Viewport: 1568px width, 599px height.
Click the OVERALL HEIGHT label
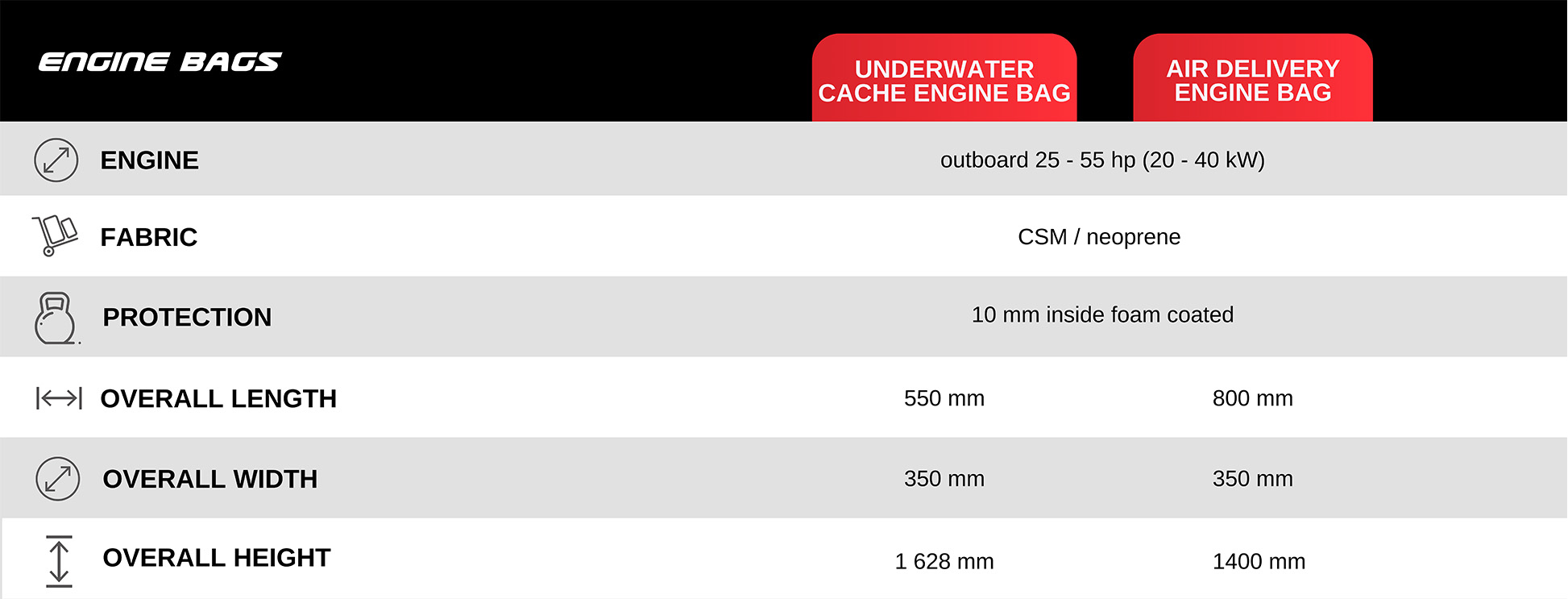[x=217, y=557]
